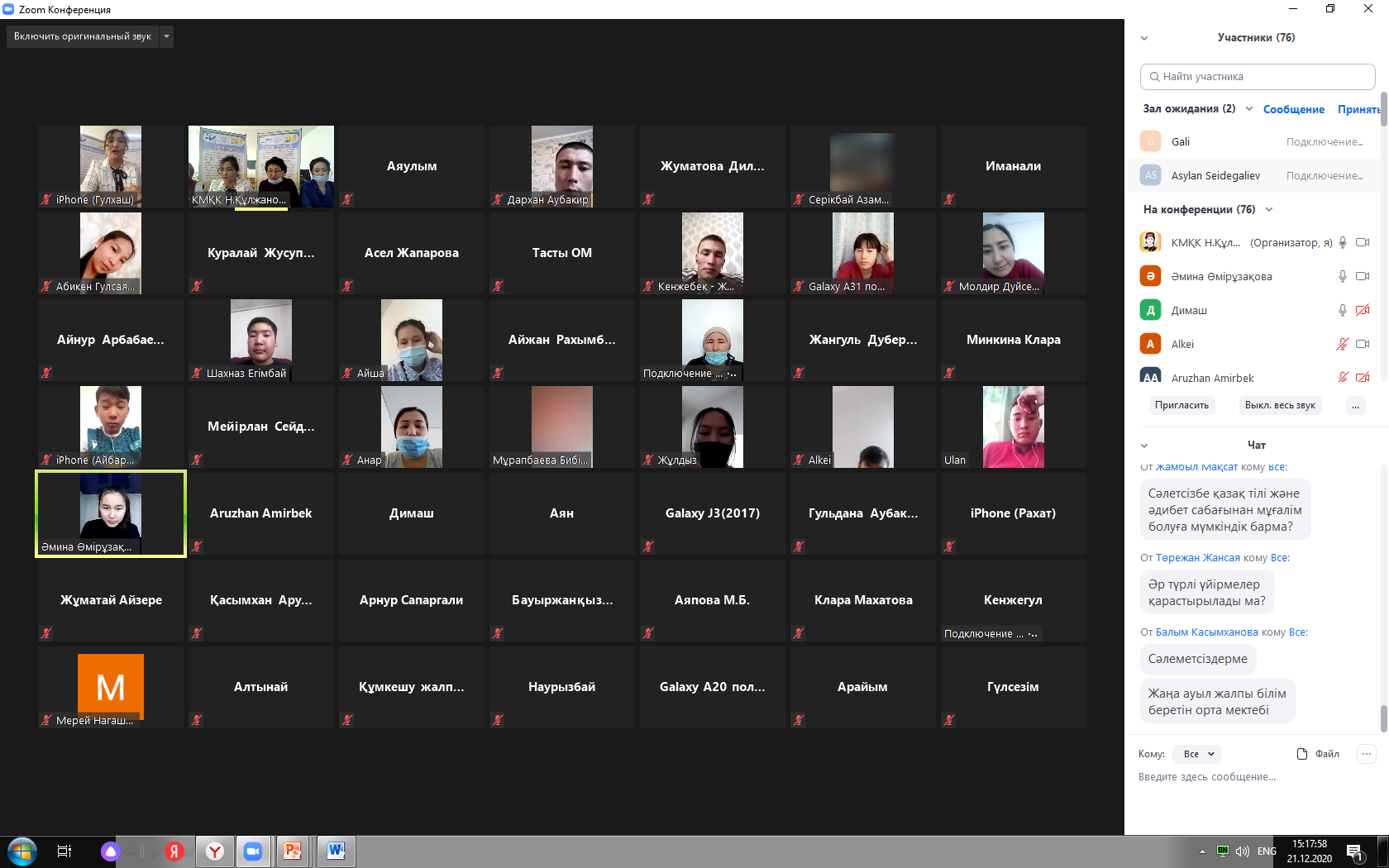This screenshot has height=868, width=1389.
Task: Open dropdown arrow beside original sound button
Action: (x=166, y=36)
